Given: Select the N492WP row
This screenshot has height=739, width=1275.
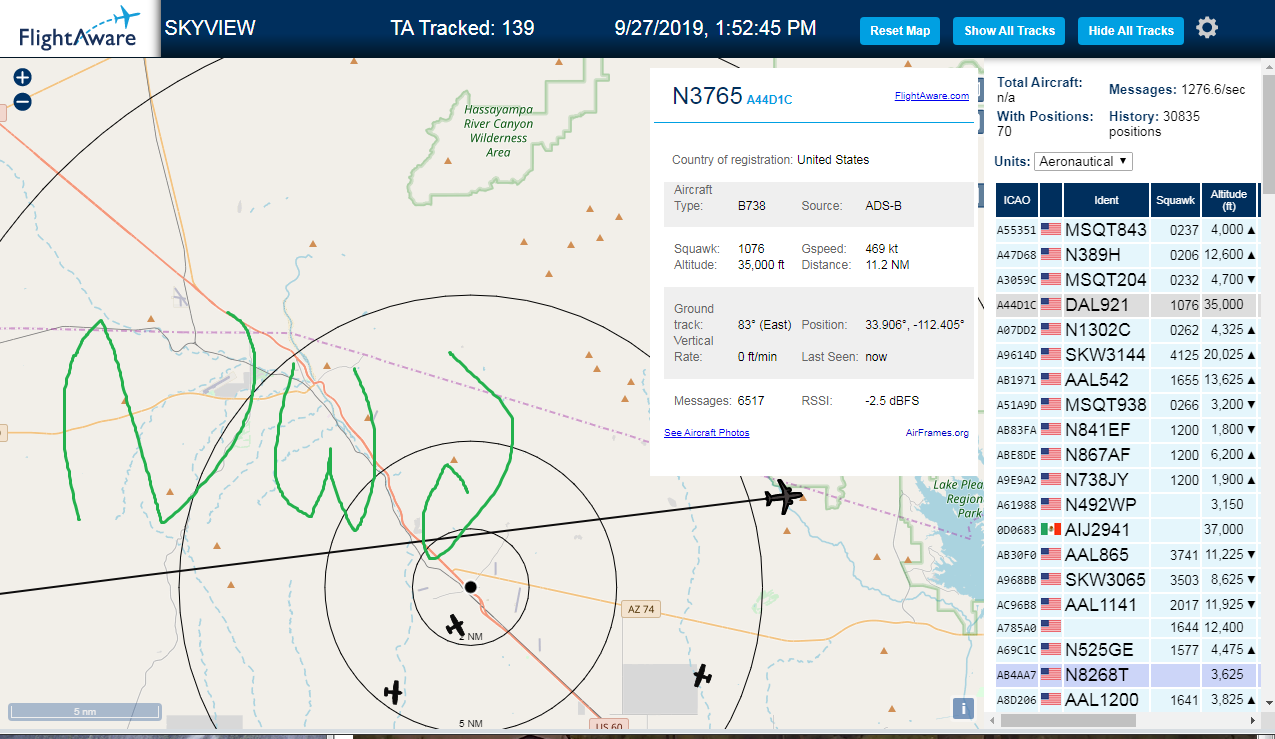Looking at the screenshot, I should click(1126, 505).
